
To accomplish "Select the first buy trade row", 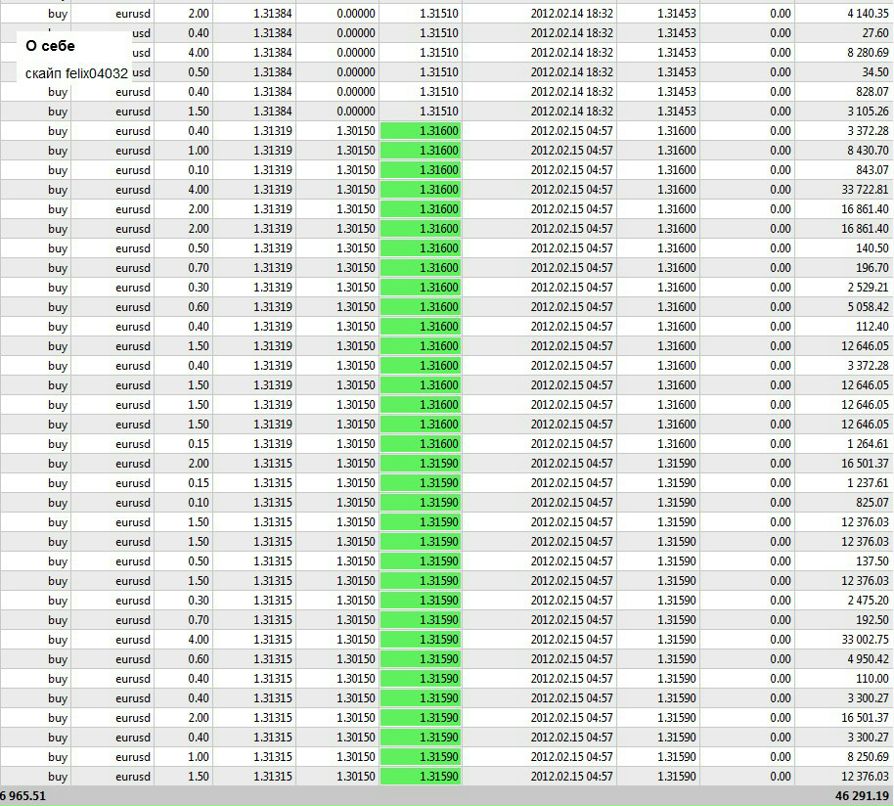I will (57, 13).
